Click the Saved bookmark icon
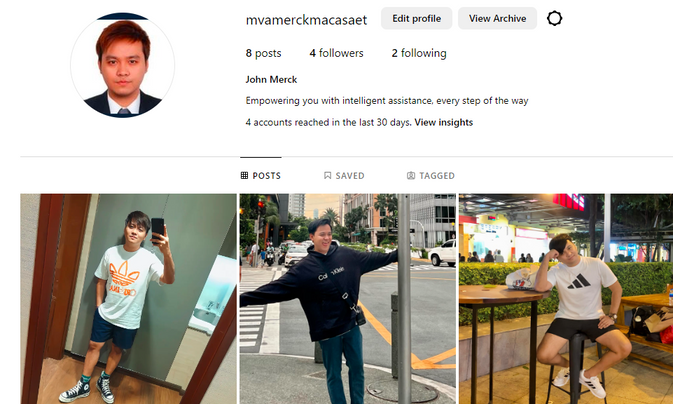Screen dimensions: 673x404 (x=327, y=175)
